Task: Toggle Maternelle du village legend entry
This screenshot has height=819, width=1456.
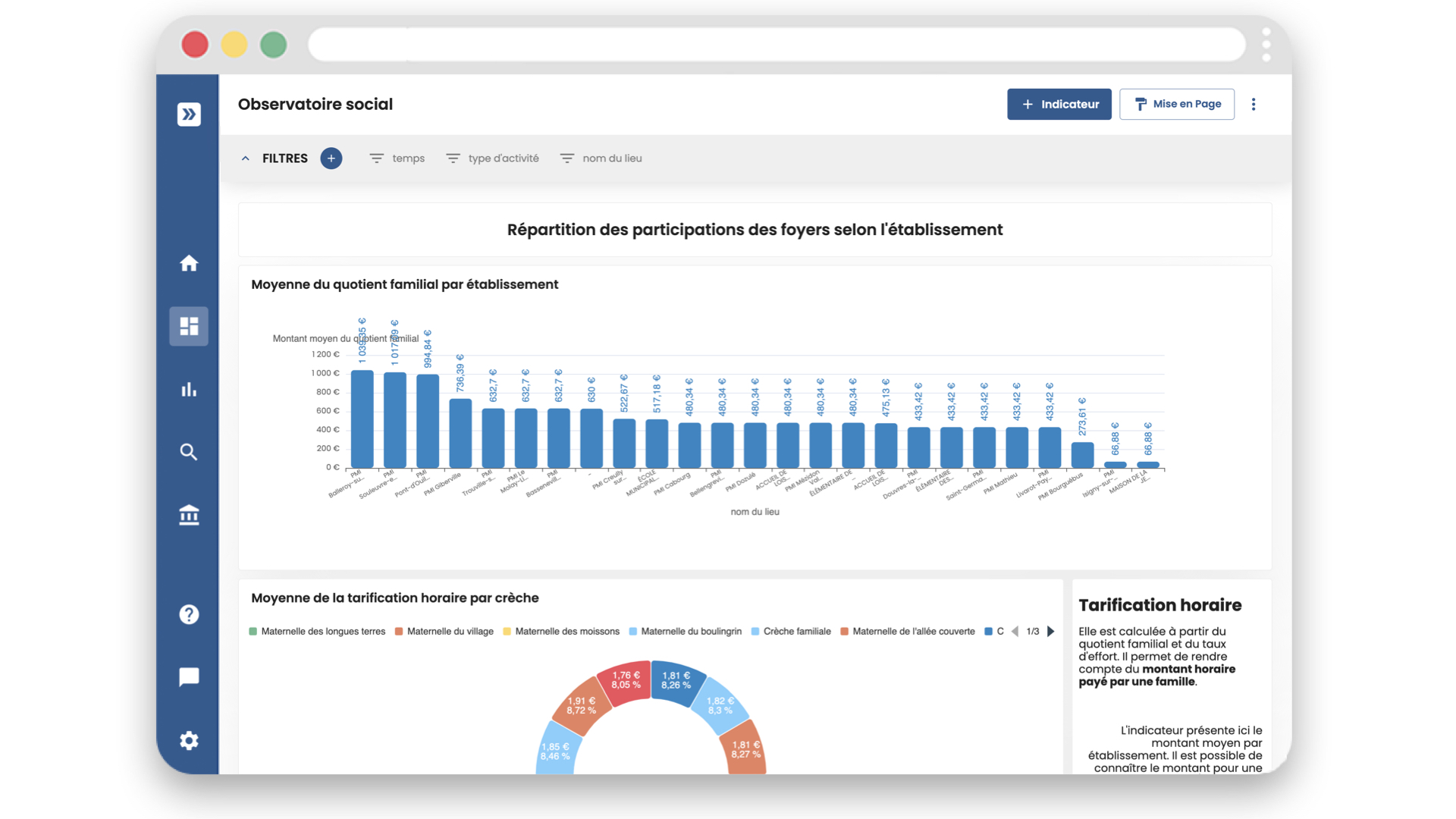Action: pos(444,632)
